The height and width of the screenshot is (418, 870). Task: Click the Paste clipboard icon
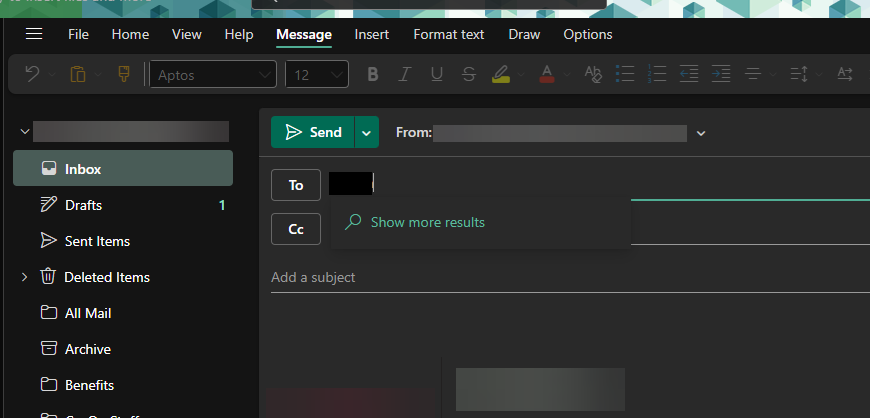pos(77,74)
